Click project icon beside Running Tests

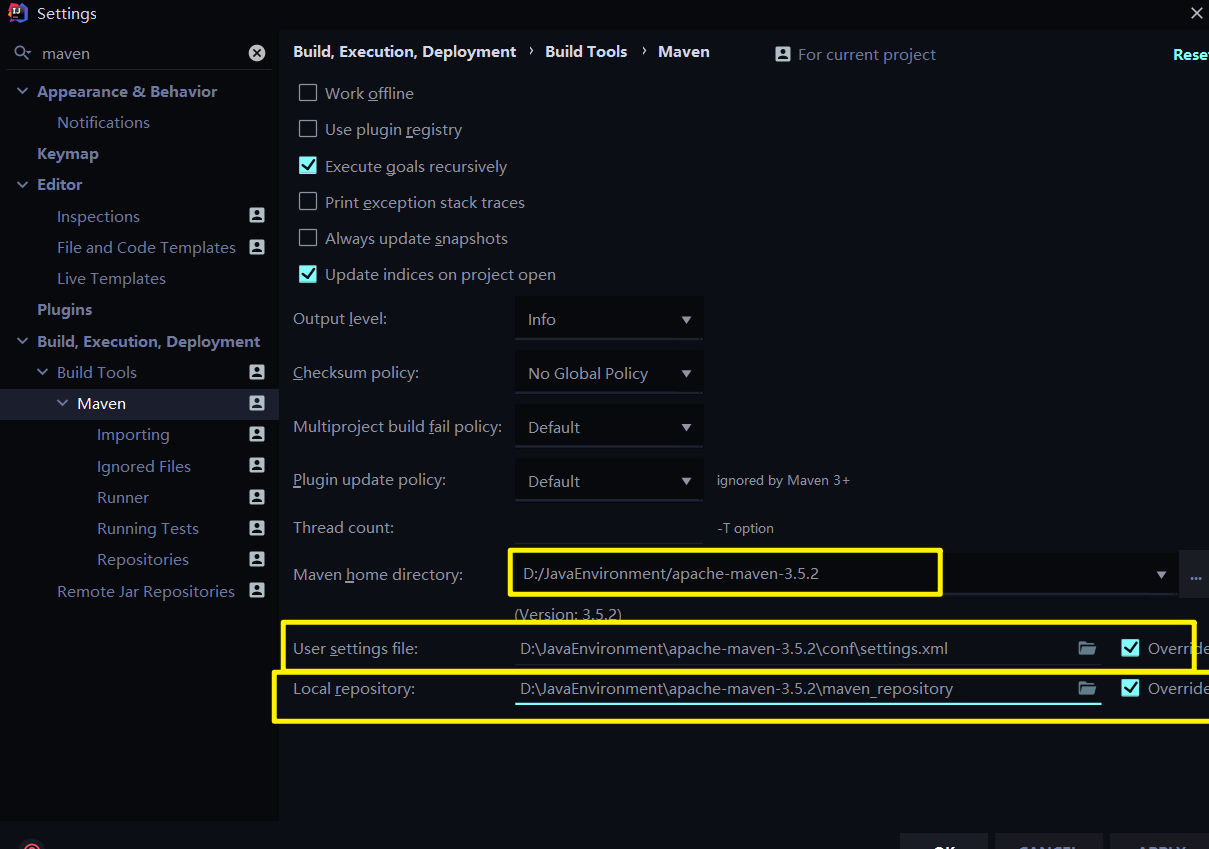tap(257, 528)
